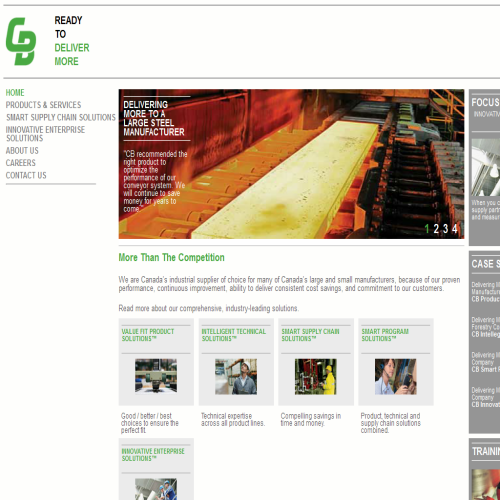Show slide 4 of the banner
500x500 pixels.
coord(455,229)
